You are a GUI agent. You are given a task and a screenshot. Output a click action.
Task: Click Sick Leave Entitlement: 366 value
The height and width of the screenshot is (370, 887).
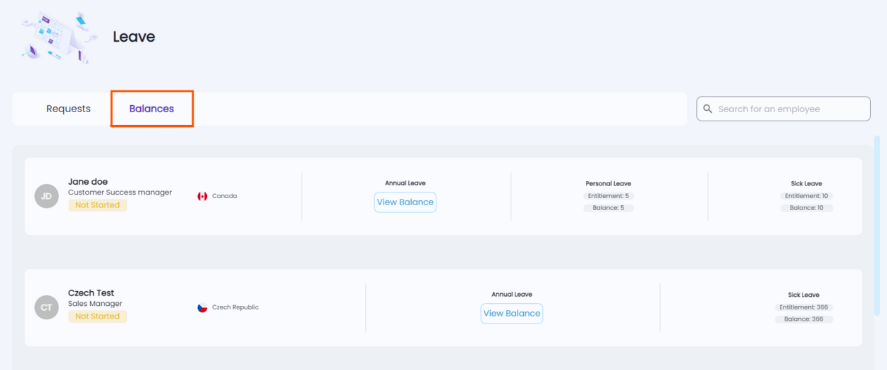(x=804, y=307)
